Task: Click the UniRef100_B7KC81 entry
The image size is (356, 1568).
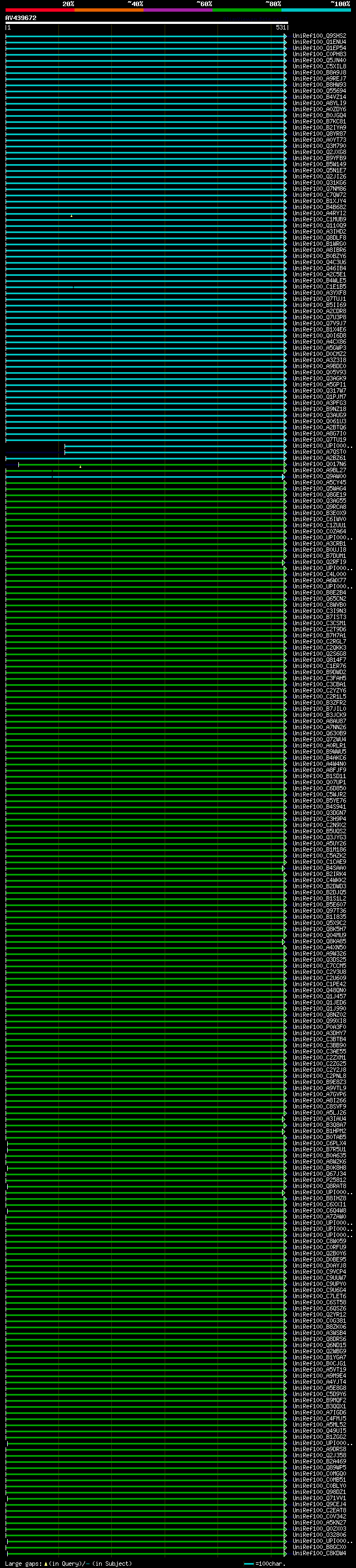Action: pyautogui.click(x=319, y=121)
